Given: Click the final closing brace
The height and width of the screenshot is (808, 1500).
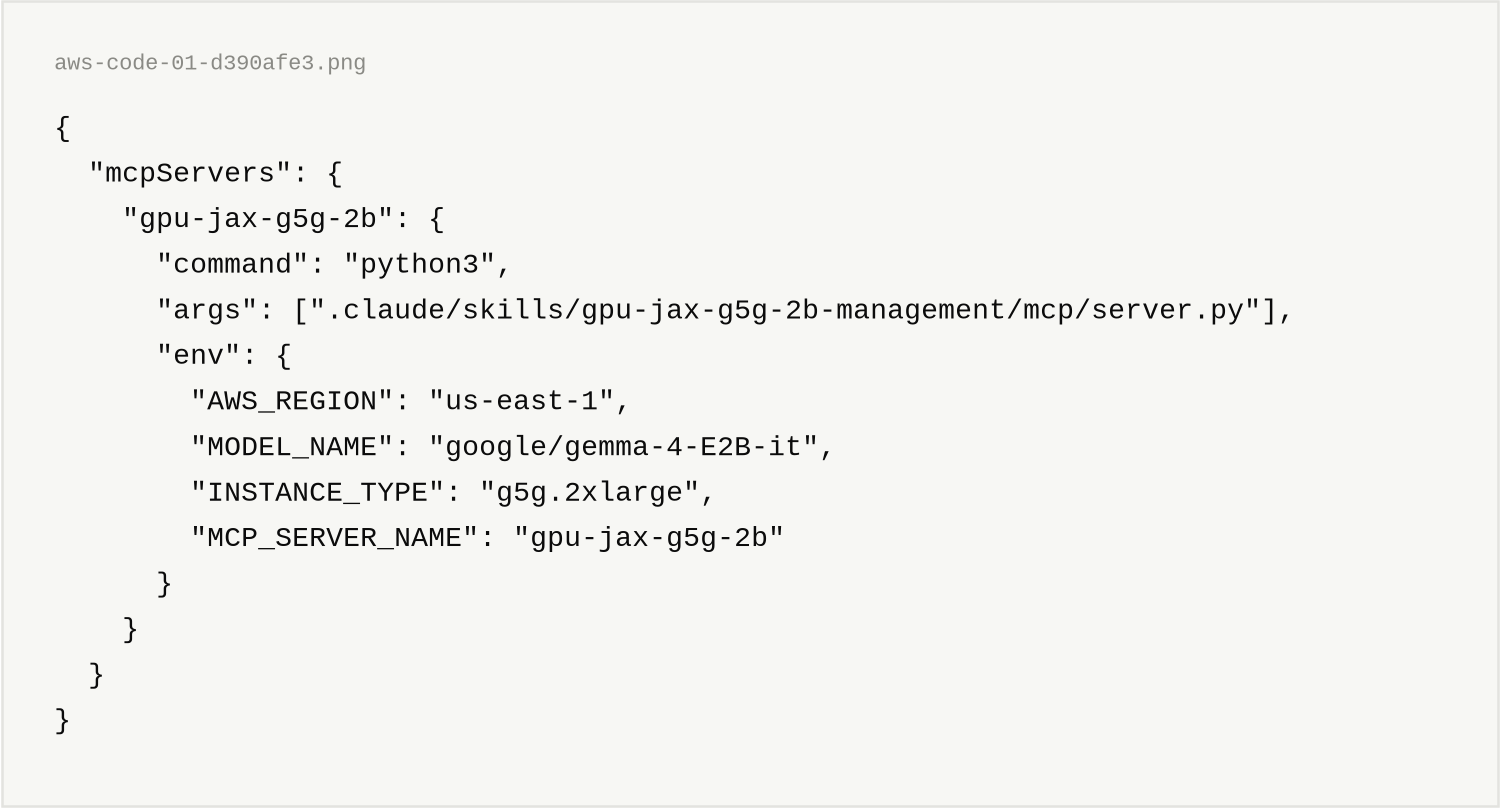Looking at the screenshot, I should [63, 720].
